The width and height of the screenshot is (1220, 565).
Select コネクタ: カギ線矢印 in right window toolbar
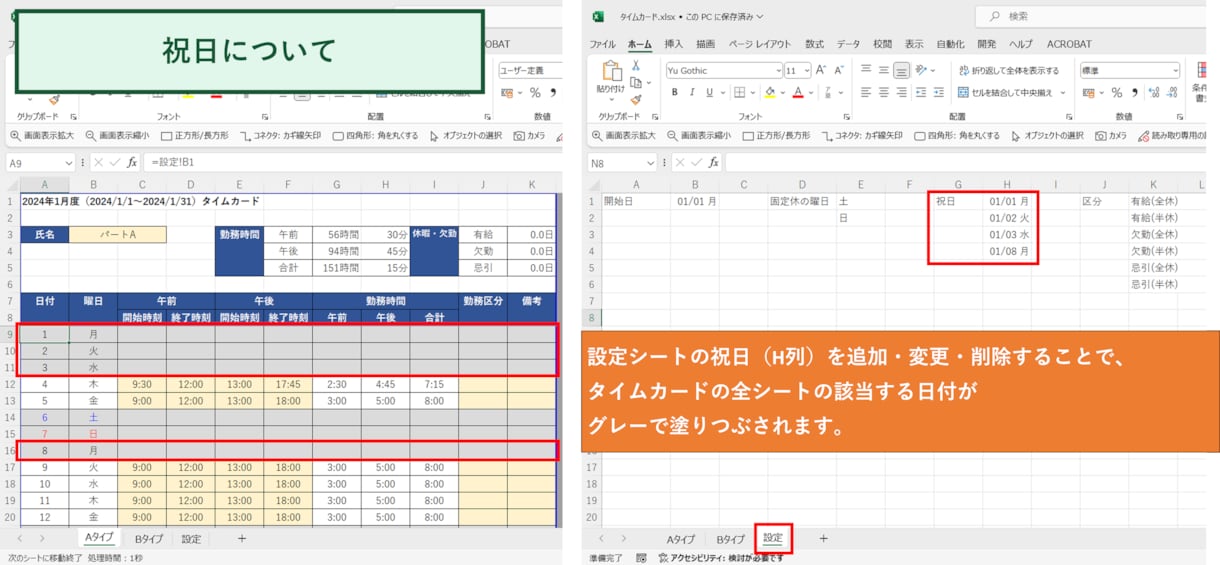pos(860,136)
